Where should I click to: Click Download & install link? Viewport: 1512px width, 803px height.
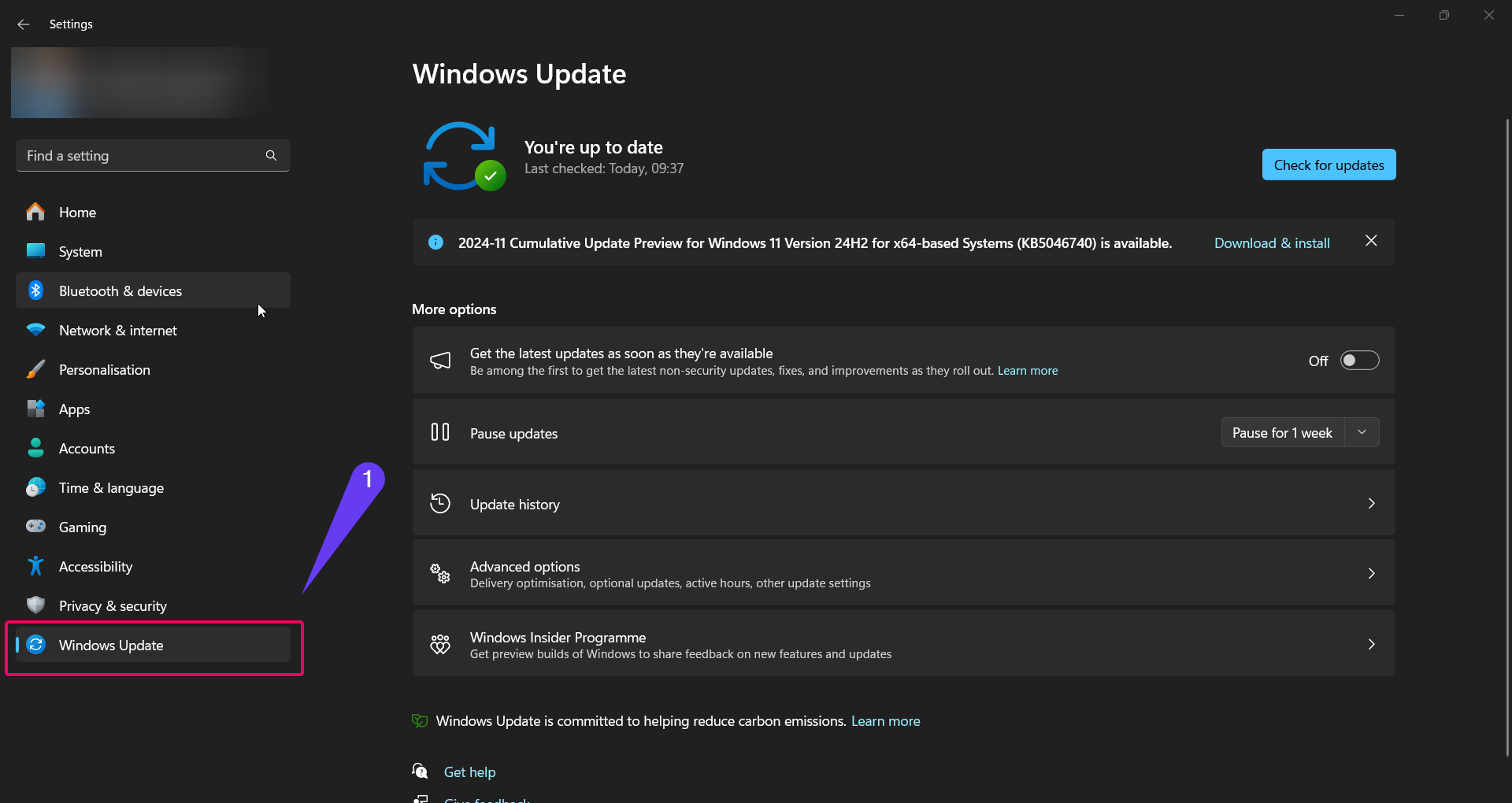(1272, 242)
